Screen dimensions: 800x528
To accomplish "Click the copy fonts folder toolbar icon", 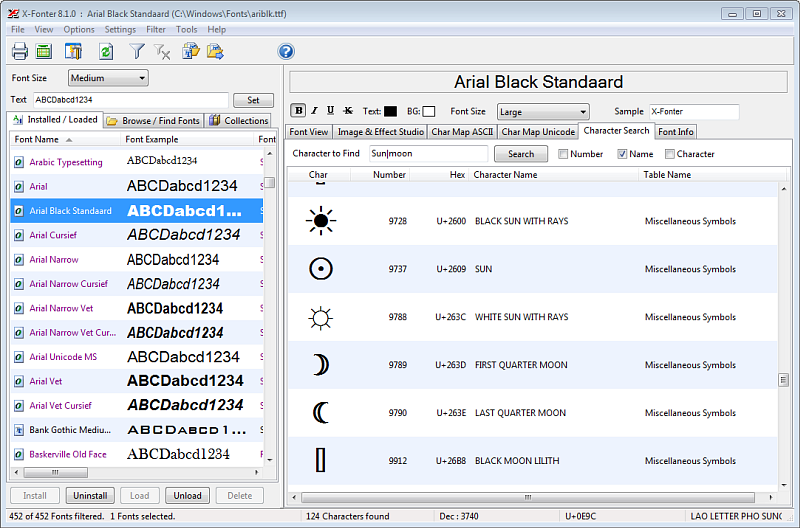I will coord(191,51).
